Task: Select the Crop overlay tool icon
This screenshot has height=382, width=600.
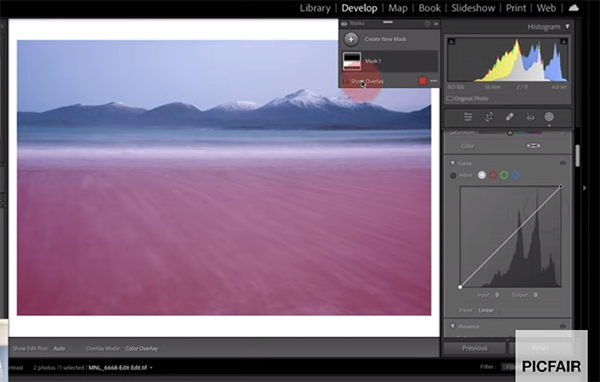Action: click(x=489, y=117)
